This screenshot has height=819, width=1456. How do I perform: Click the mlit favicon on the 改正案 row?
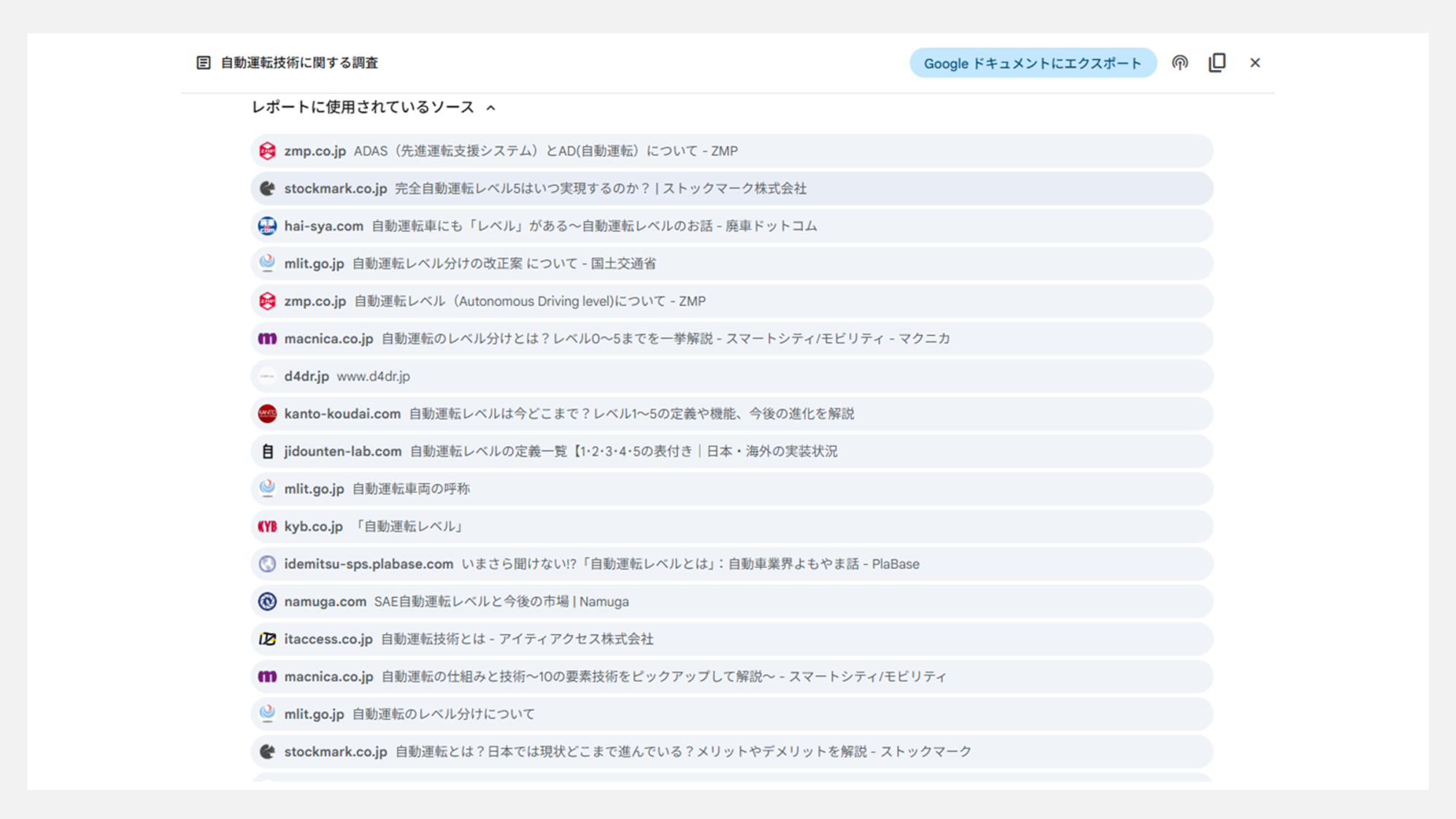click(267, 264)
